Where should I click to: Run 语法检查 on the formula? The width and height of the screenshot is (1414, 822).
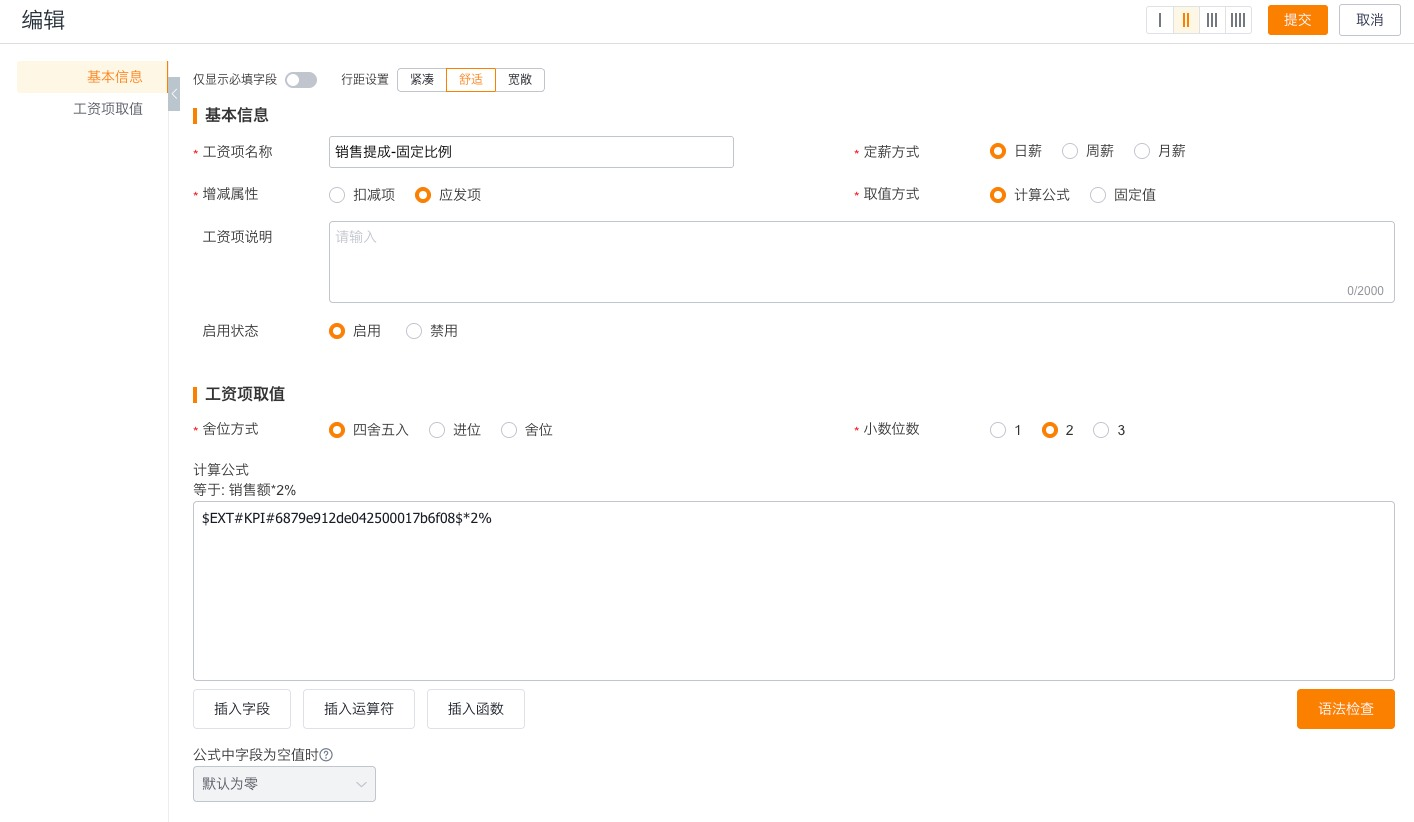(1346, 709)
